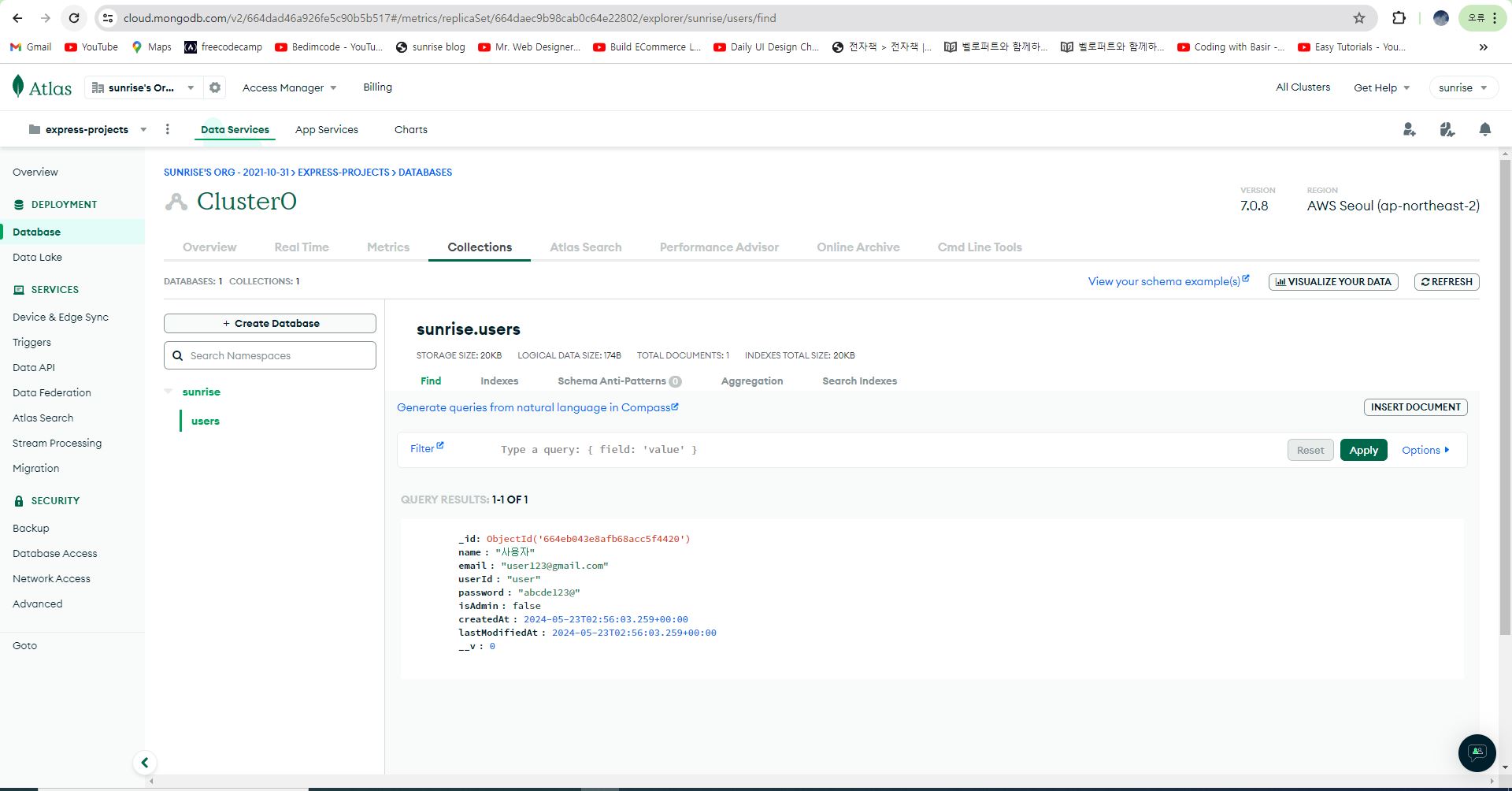Image resolution: width=1512 pixels, height=791 pixels.
Task: Expand the query Options
Action: pyautogui.click(x=1425, y=450)
